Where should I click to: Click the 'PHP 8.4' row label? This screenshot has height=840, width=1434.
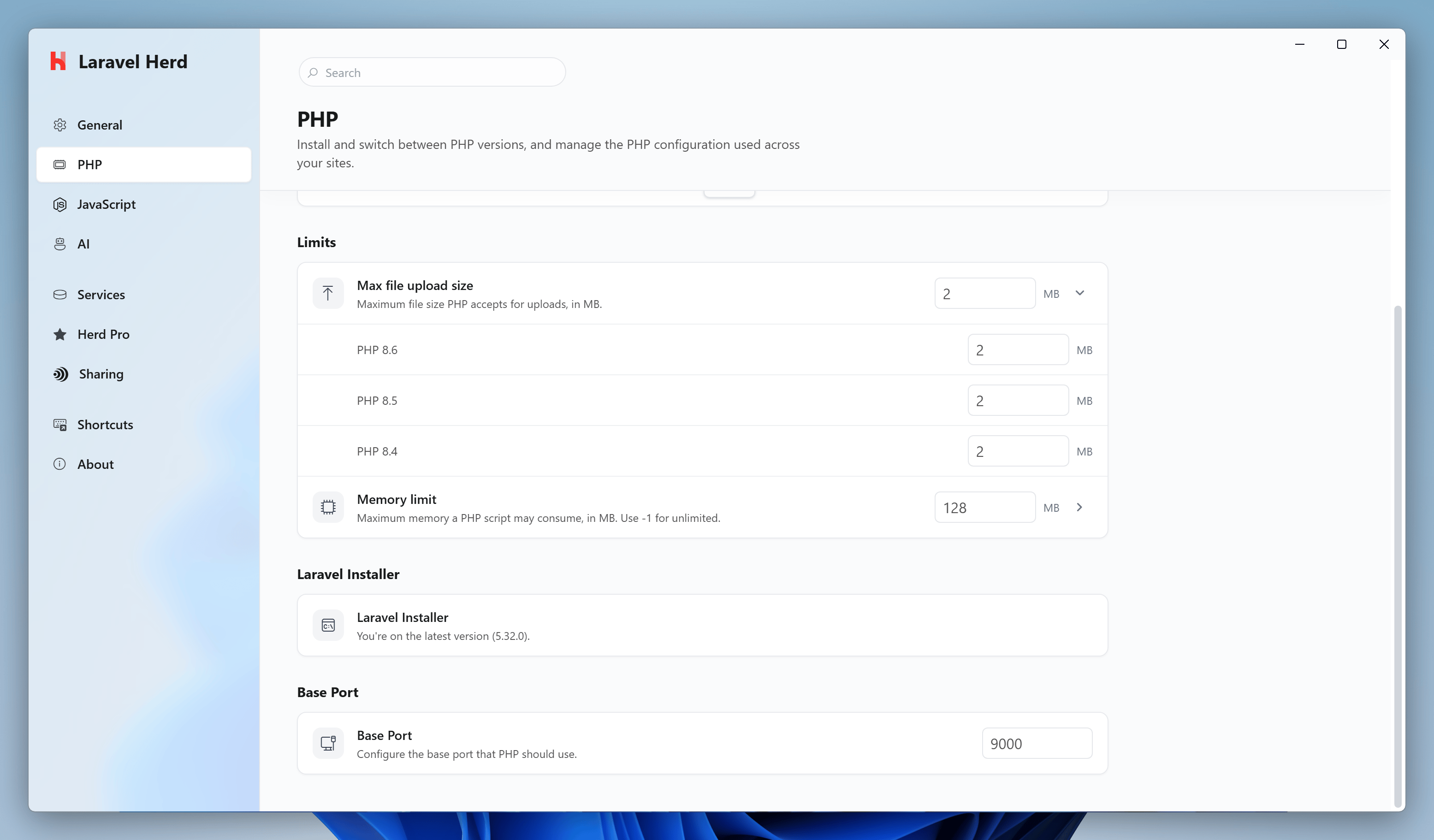(377, 451)
